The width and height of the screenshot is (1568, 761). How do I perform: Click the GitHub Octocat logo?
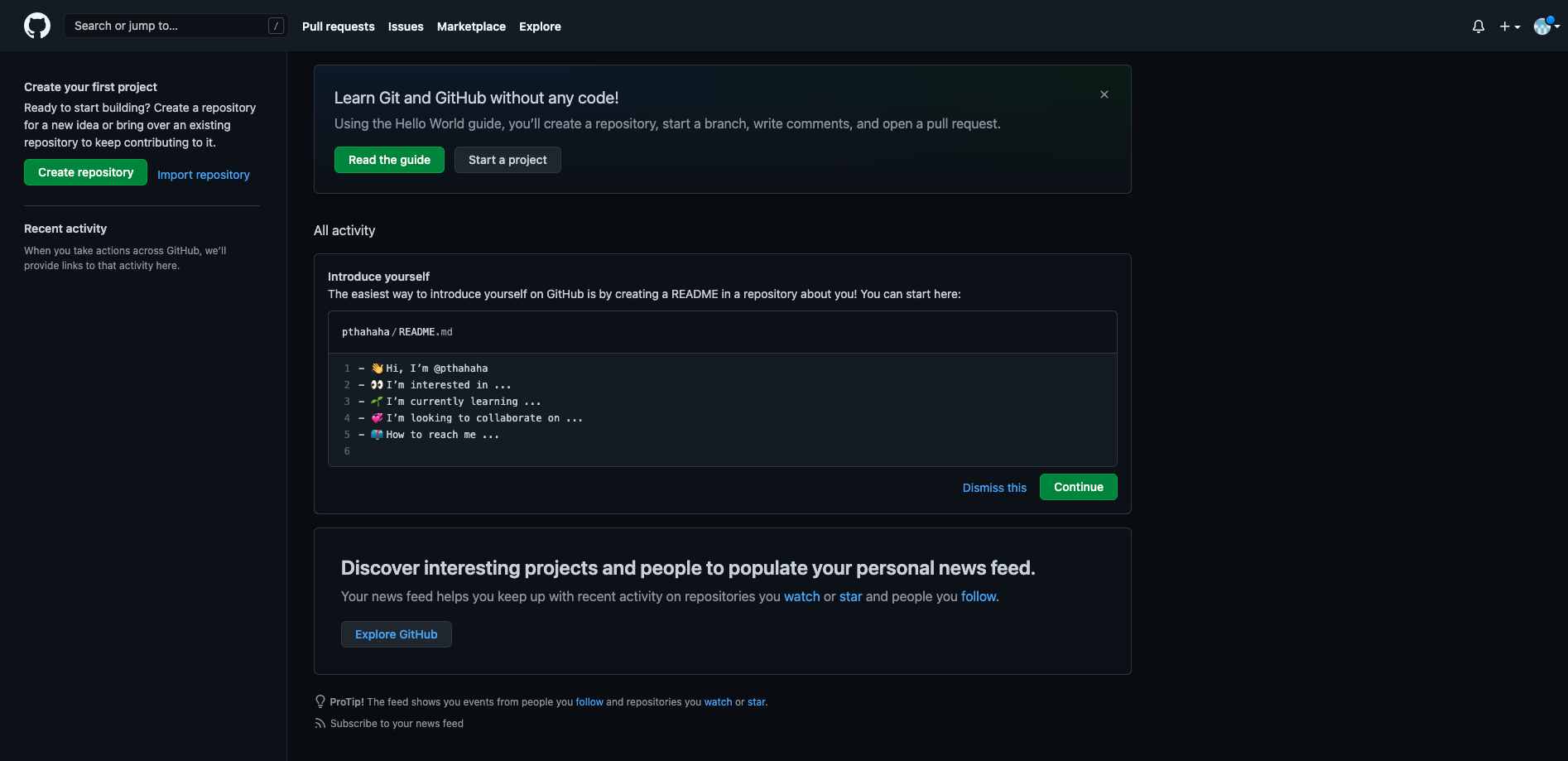[37, 26]
